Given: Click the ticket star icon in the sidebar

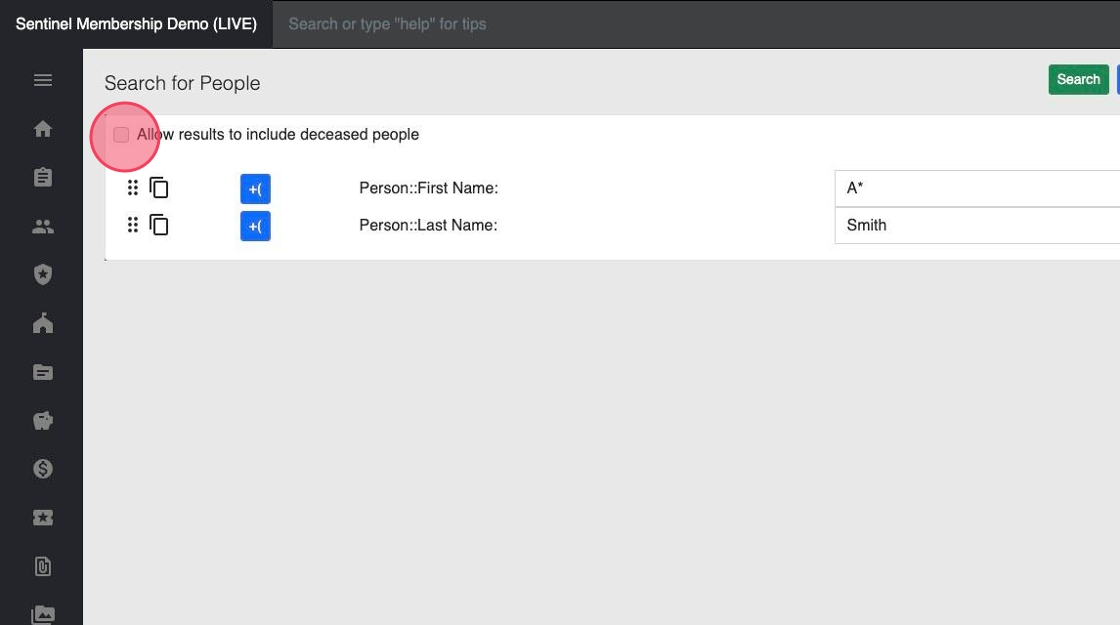Looking at the screenshot, I should coord(42,518).
